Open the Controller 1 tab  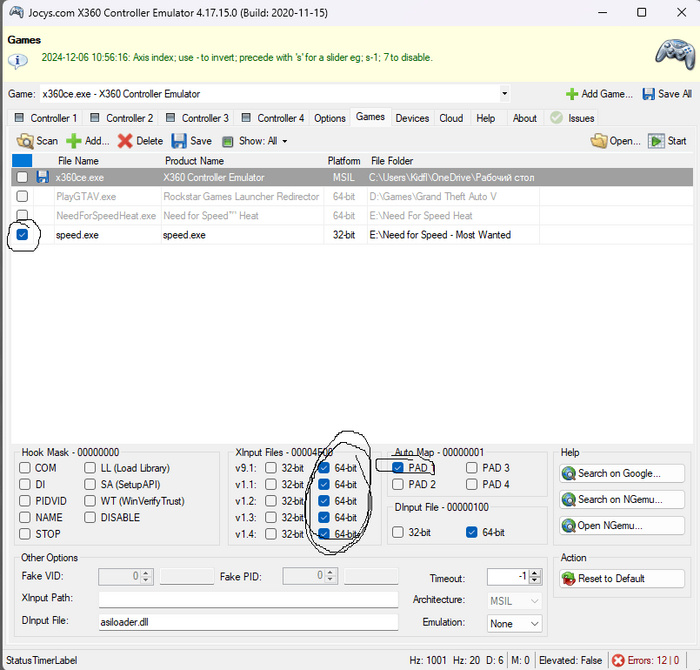pos(46,118)
